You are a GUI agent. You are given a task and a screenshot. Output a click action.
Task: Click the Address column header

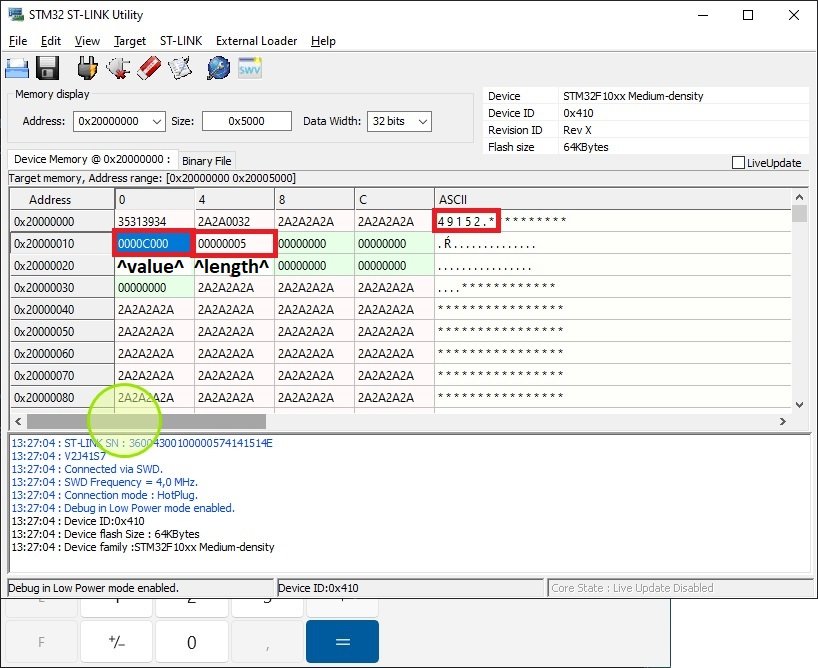(62, 199)
